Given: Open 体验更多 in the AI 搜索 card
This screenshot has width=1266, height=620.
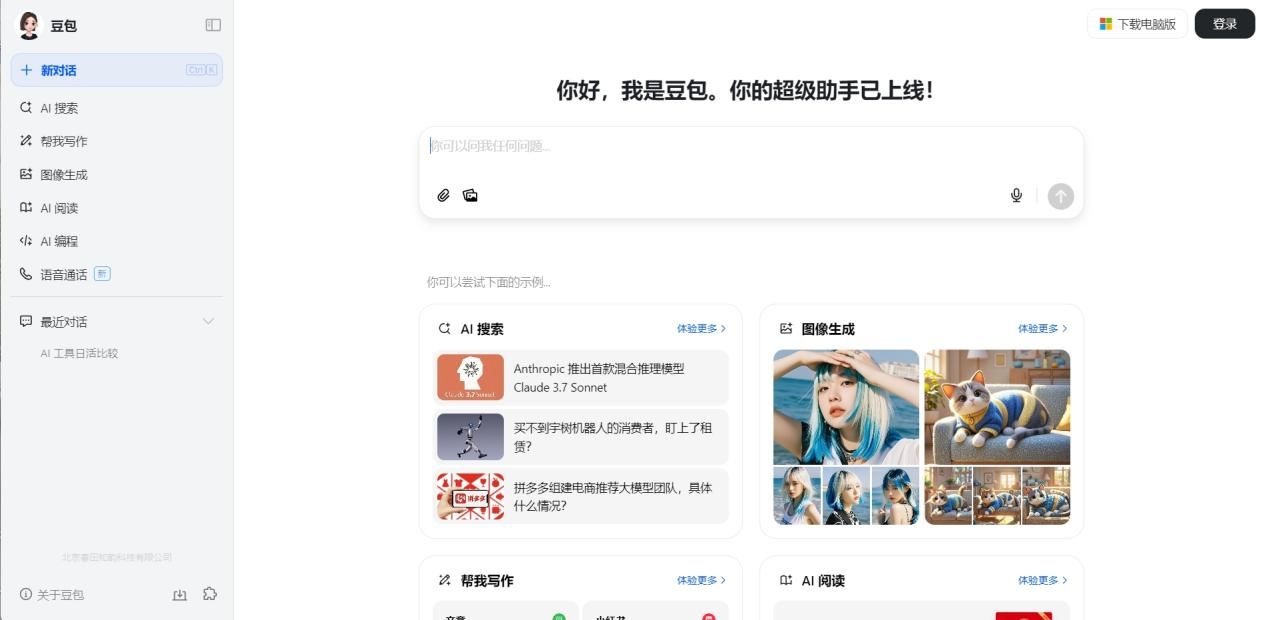Looking at the screenshot, I should click(701, 328).
